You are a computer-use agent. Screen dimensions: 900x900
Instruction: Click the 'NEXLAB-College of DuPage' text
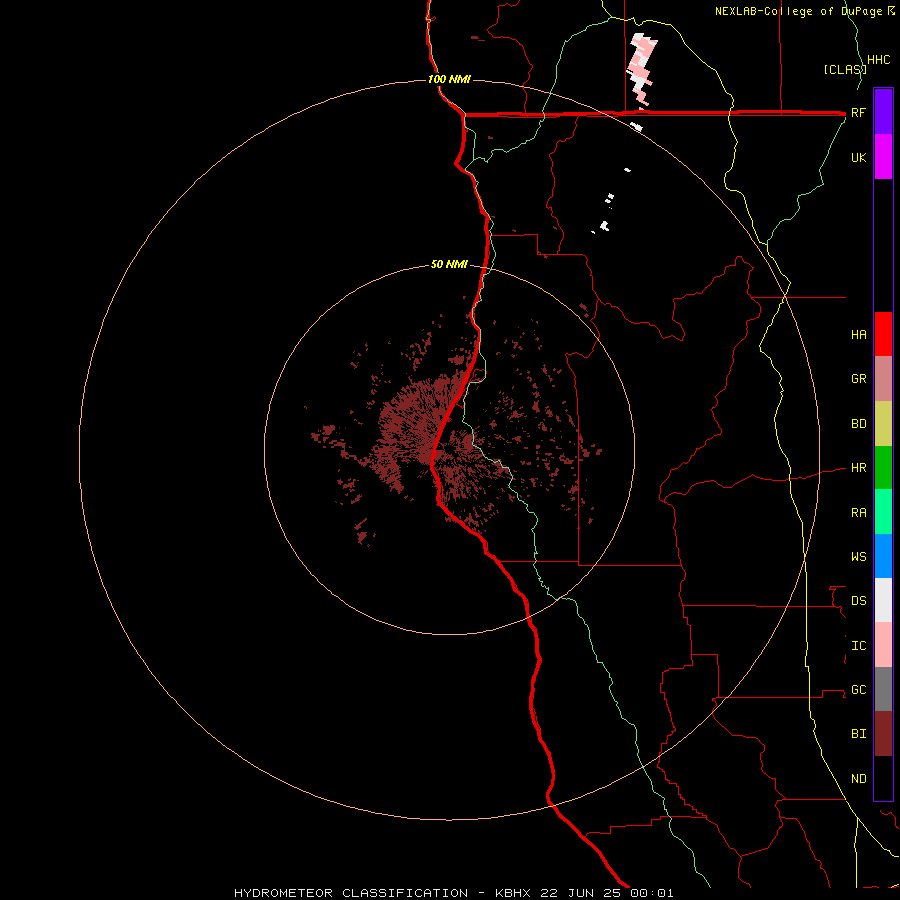pyautogui.click(x=800, y=11)
